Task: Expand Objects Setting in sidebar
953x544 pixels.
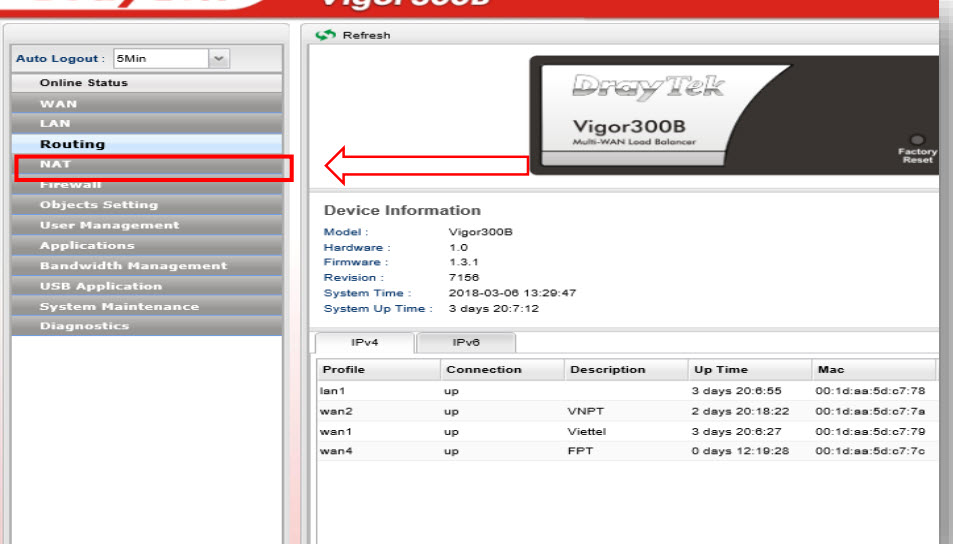Action: coord(98,205)
